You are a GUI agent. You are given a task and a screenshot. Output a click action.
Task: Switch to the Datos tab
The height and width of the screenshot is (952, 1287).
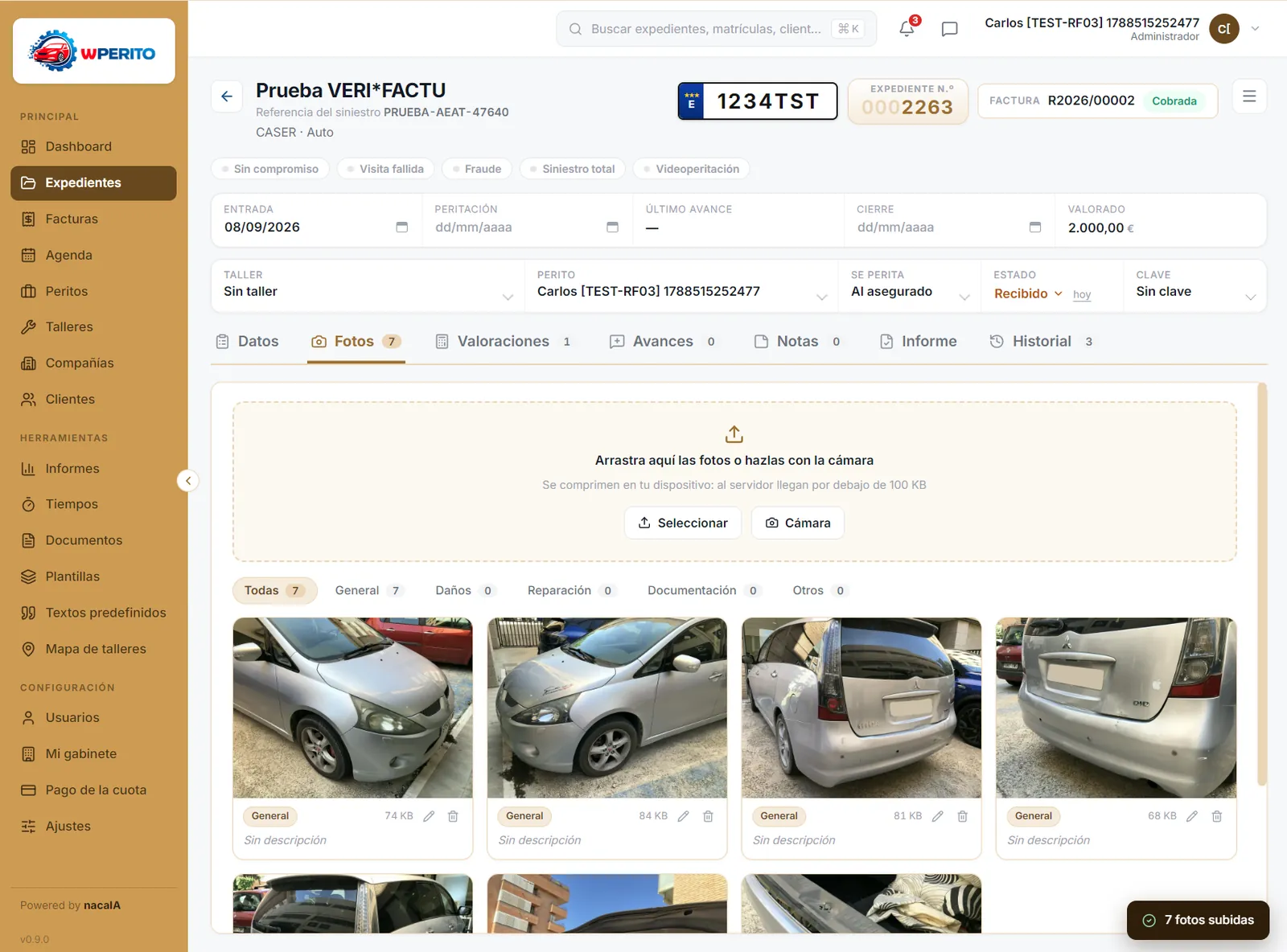(247, 342)
